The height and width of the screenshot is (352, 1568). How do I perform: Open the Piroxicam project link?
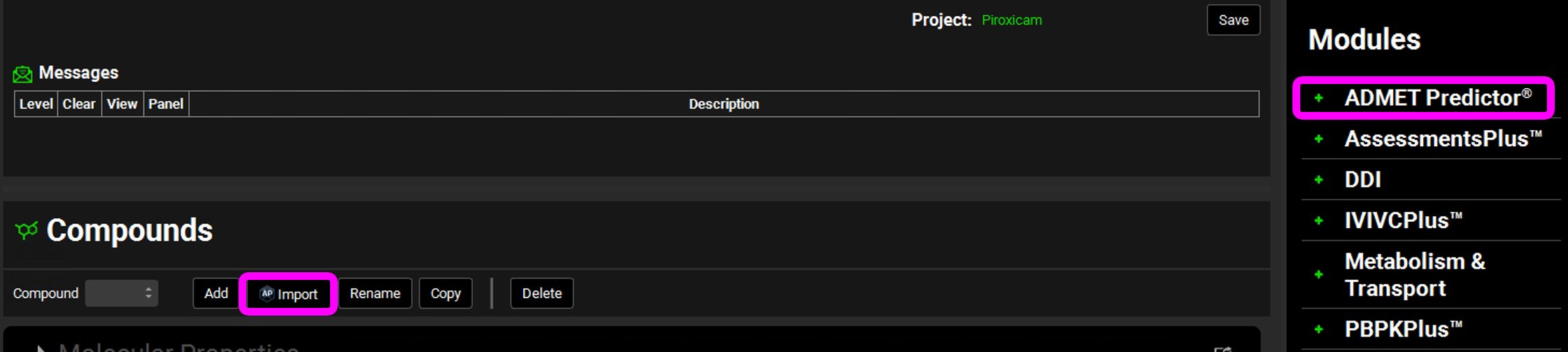(x=1011, y=20)
